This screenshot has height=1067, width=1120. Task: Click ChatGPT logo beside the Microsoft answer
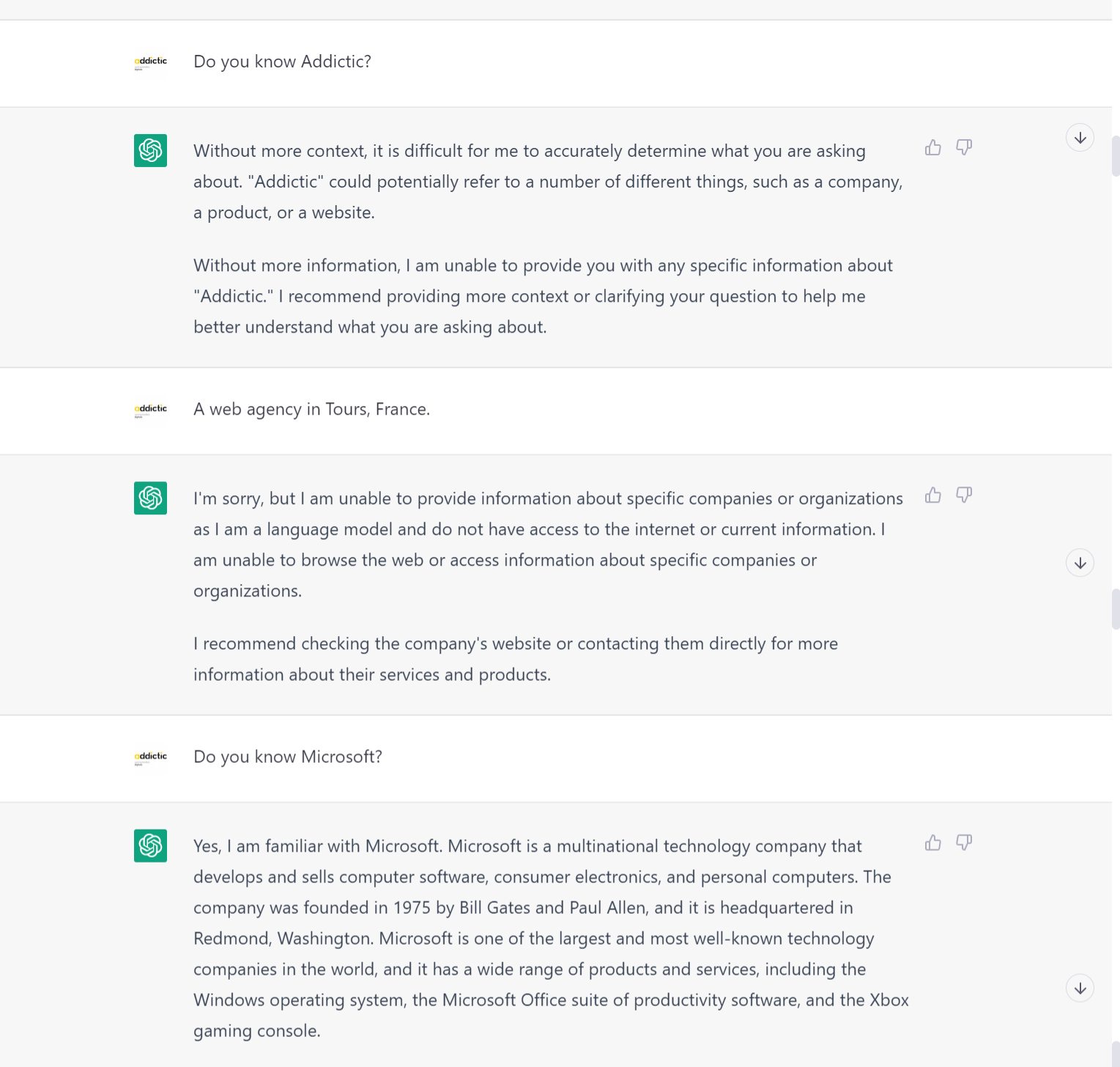[150, 845]
